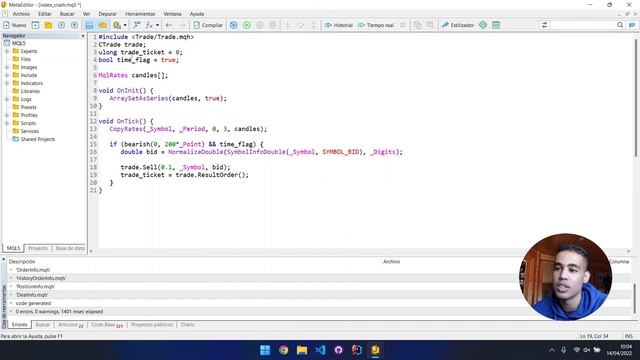Open the Diario tab
The height and width of the screenshot is (360, 640).
[188, 325]
